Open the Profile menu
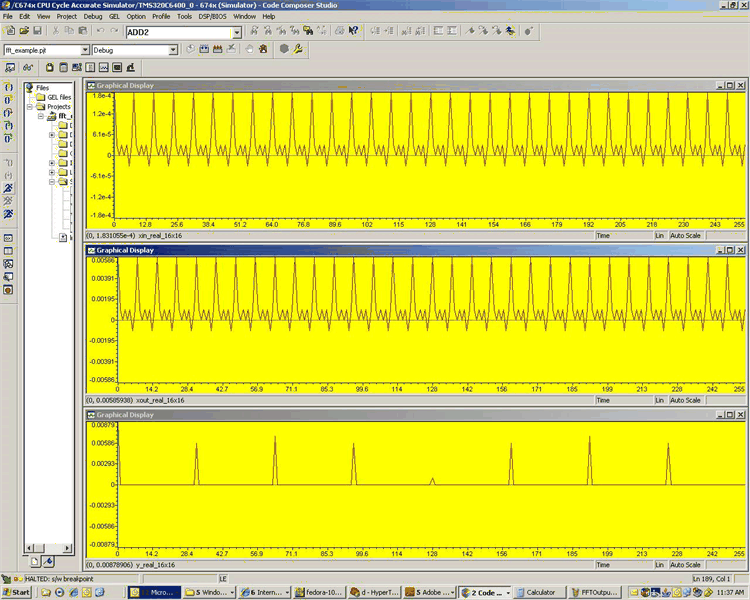The image size is (750, 600). (x=161, y=17)
